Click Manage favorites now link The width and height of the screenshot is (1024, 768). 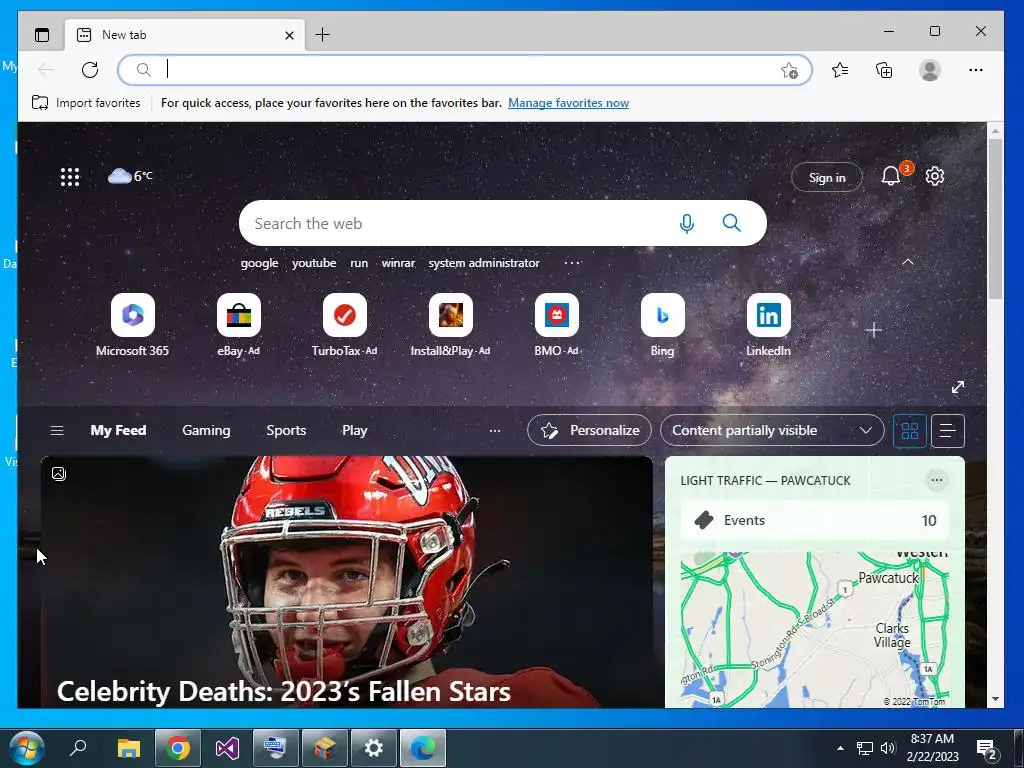coord(568,103)
